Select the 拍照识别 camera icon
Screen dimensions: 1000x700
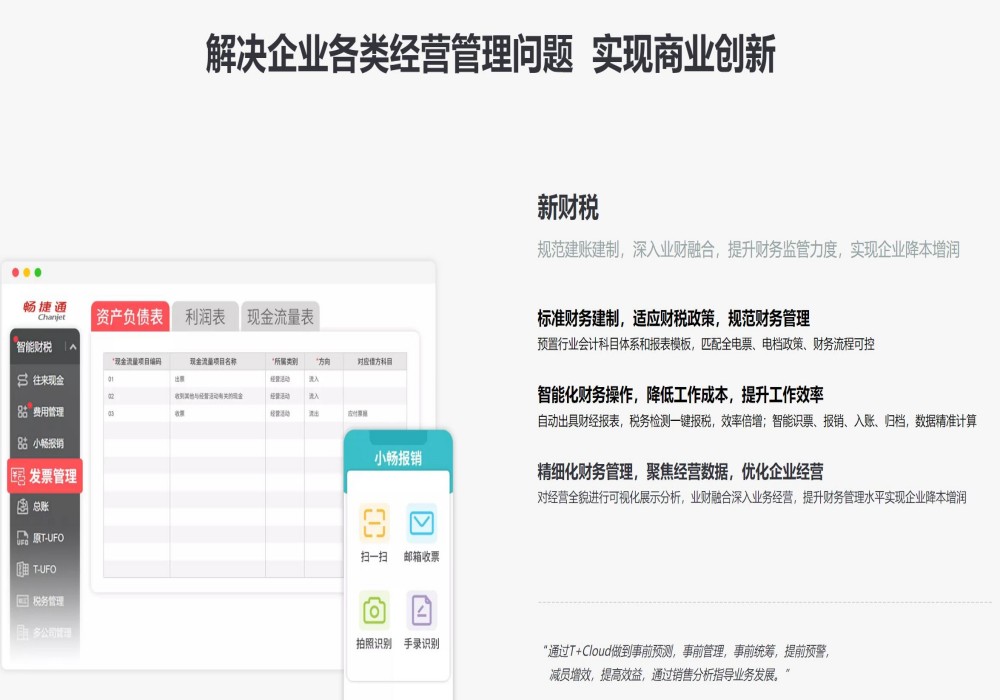374,609
